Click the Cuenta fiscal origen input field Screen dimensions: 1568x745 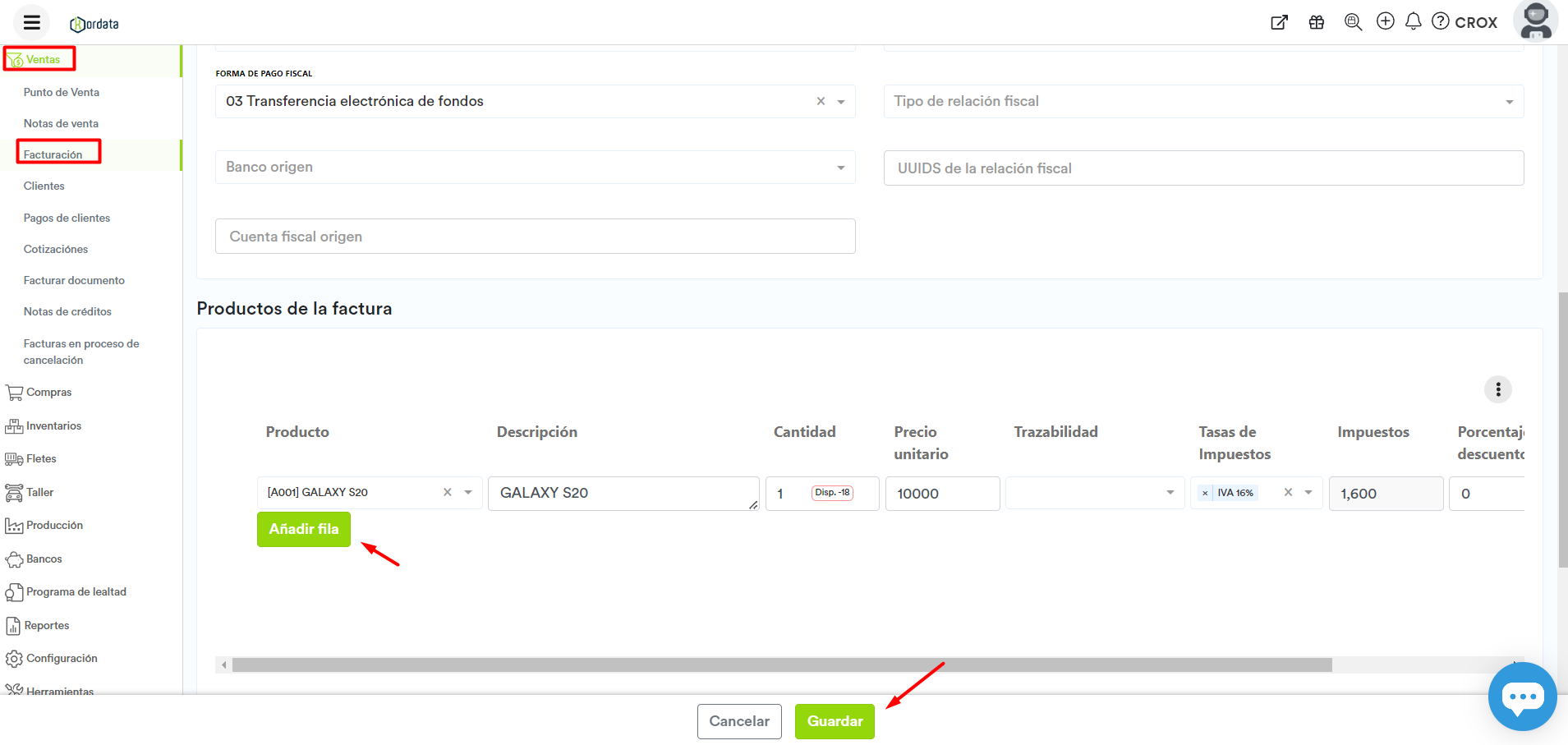535,237
